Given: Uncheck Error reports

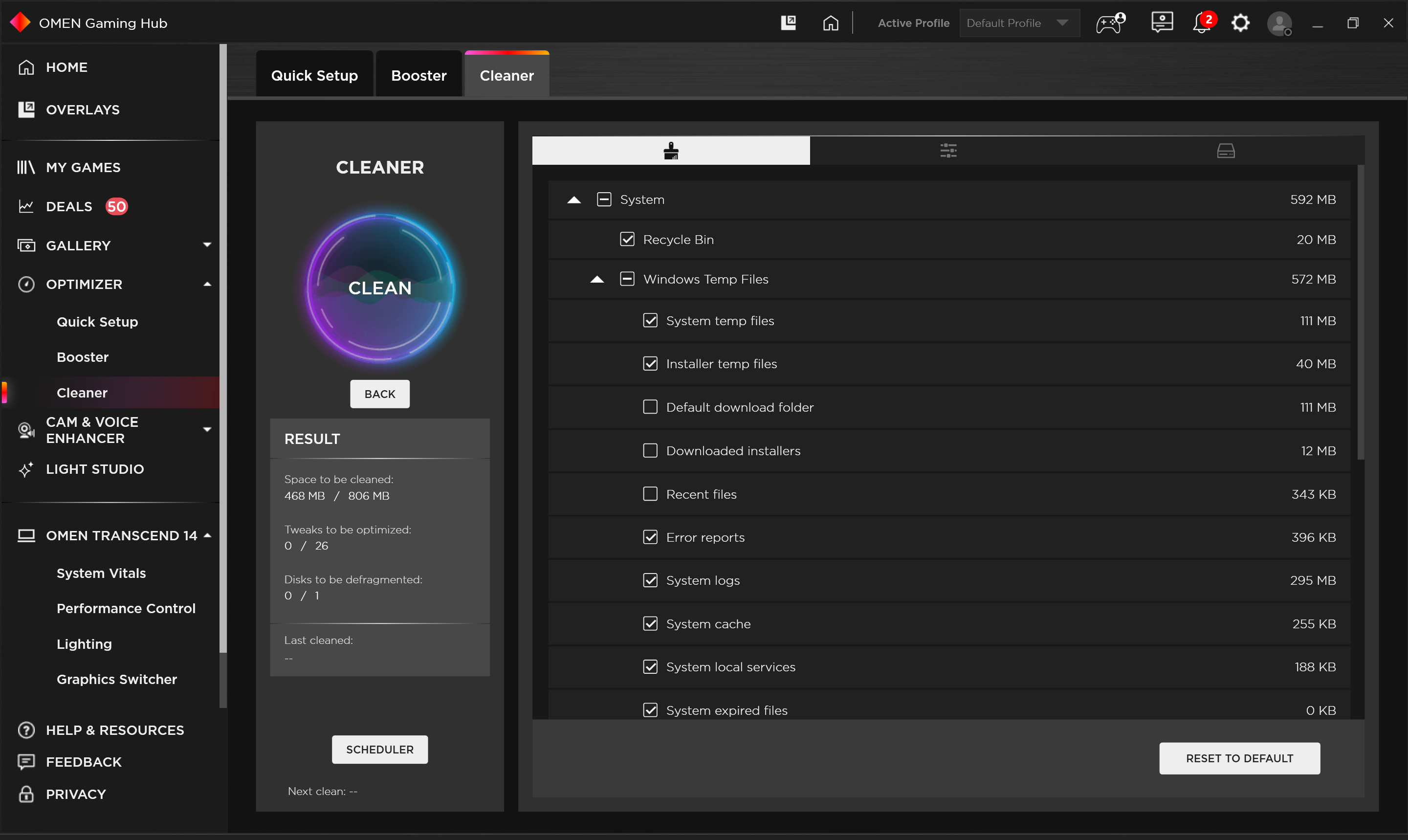Looking at the screenshot, I should [x=650, y=537].
